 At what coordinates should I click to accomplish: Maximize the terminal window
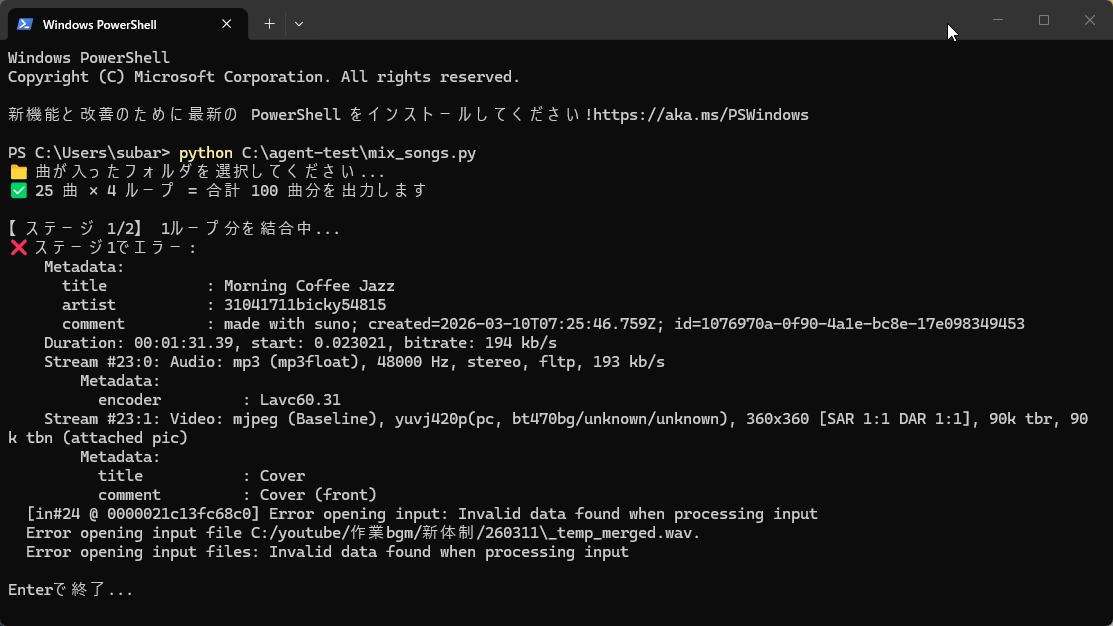[x=1044, y=20]
